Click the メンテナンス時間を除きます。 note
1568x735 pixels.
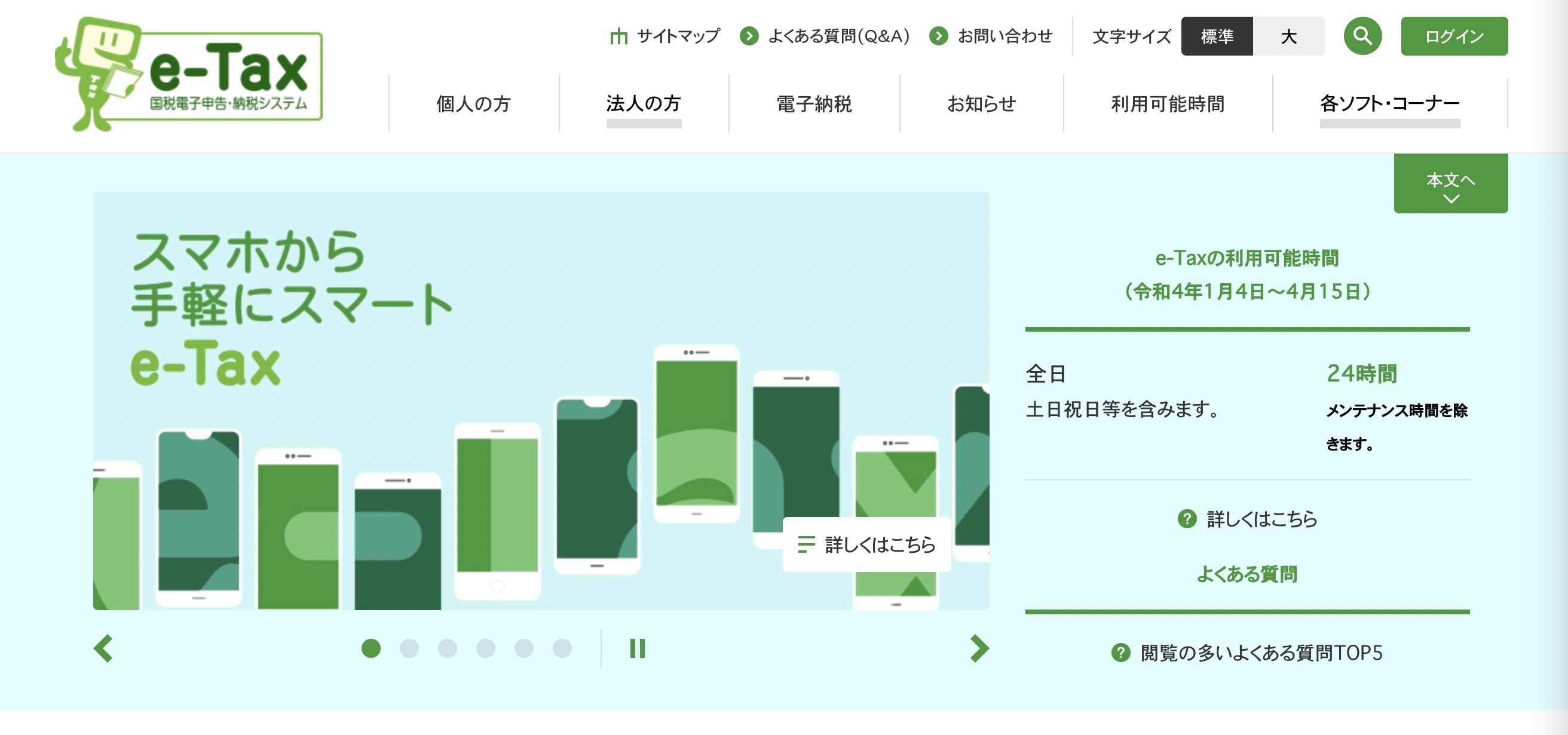(x=1397, y=427)
